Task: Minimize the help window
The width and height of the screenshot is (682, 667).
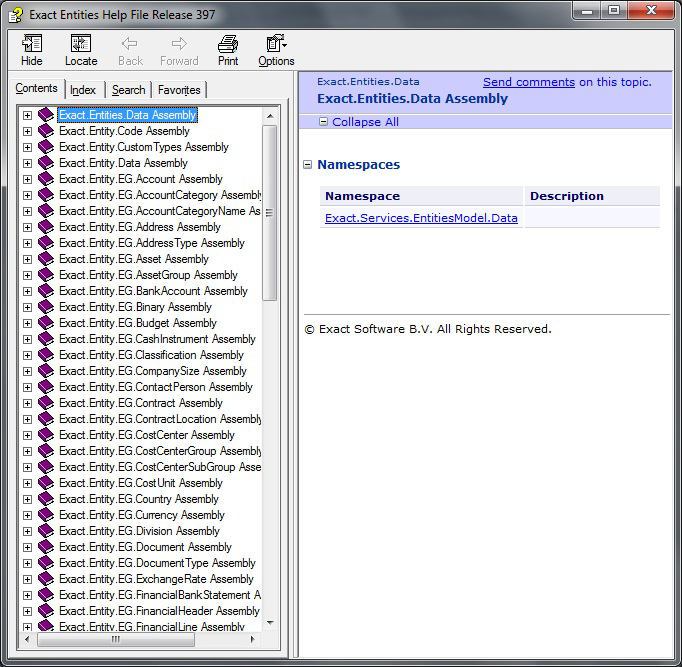Action: (x=587, y=10)
